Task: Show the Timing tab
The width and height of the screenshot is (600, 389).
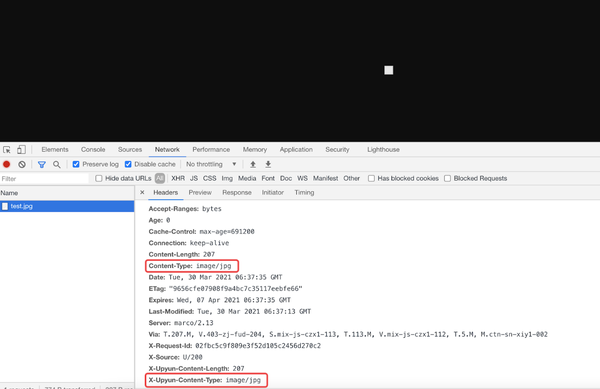Action: (304, 192)
